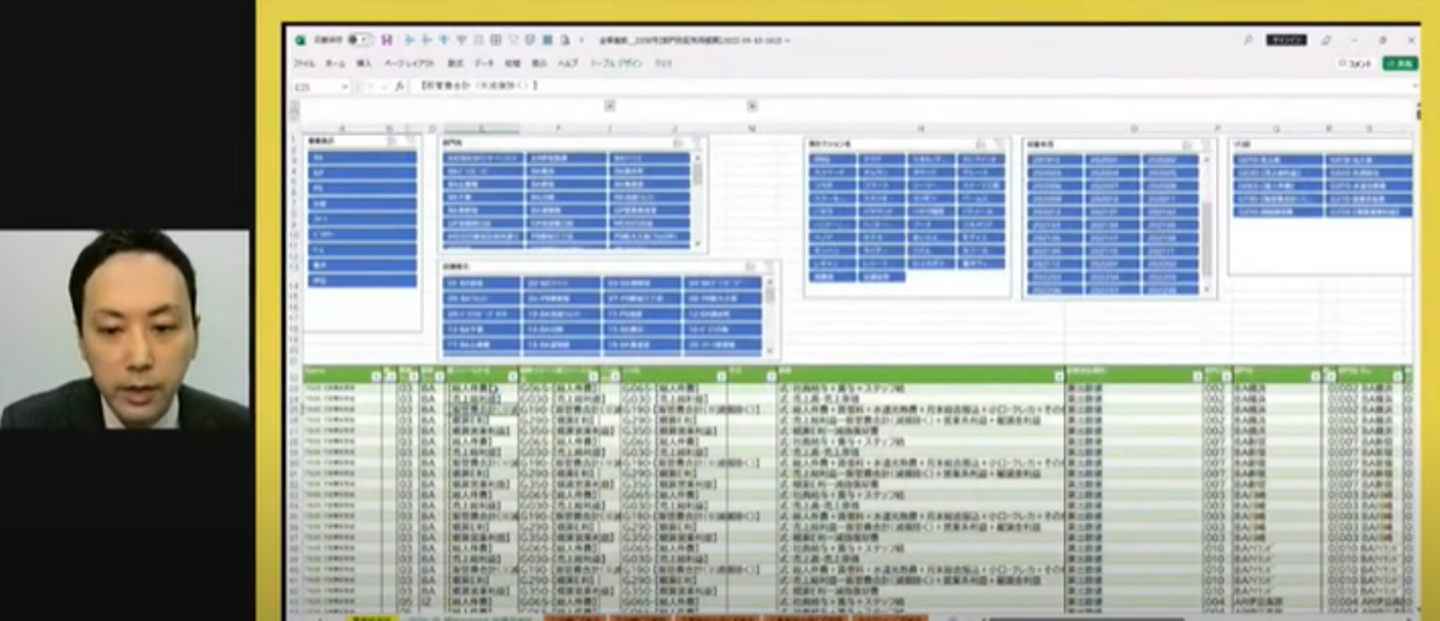This screenshot has height=621, width=1440.
Task: Clear filter on the 部門名 slicer
Action: [x=695, y=143]
